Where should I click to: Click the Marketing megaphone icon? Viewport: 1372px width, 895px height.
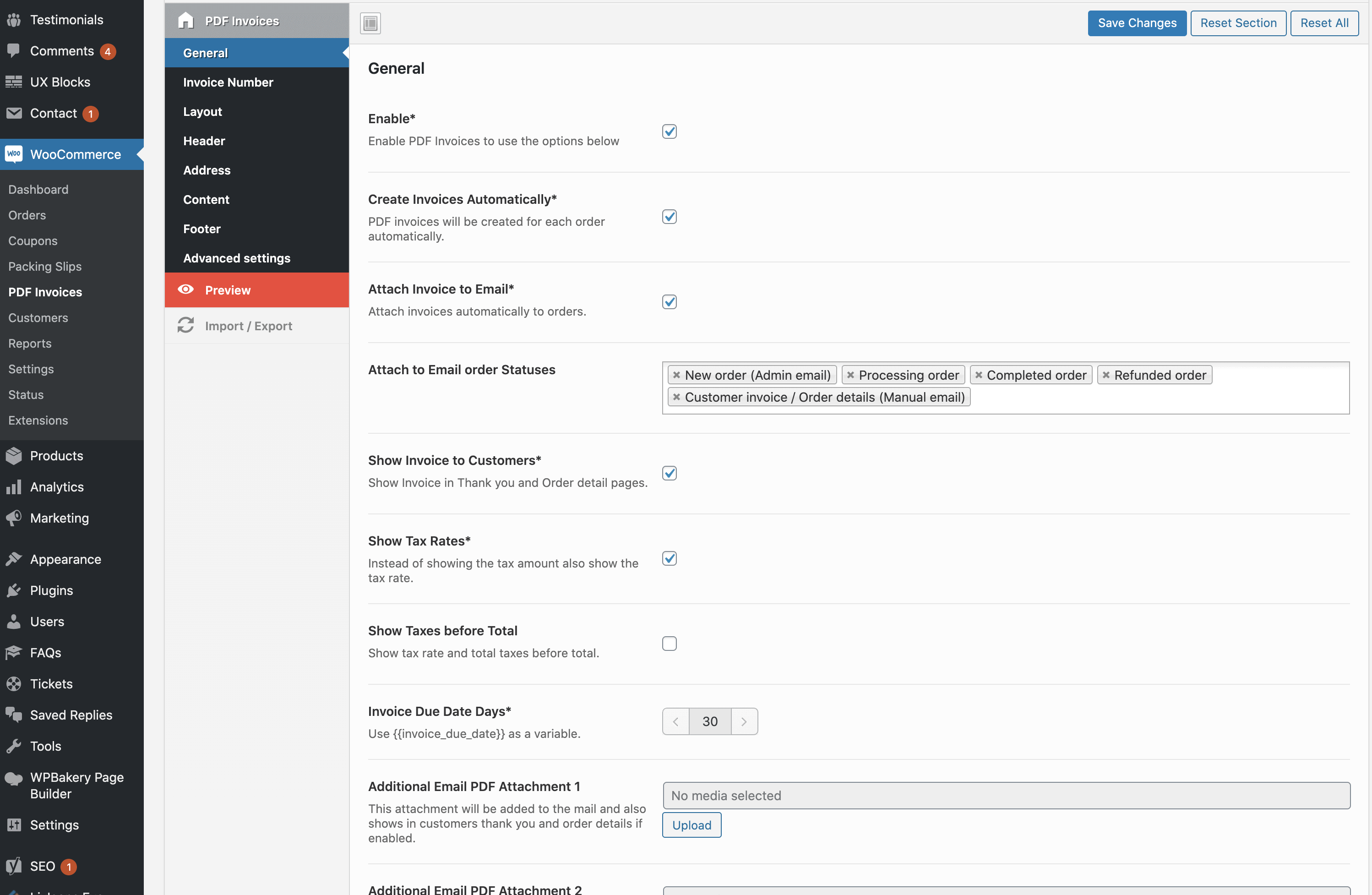click(14, 518)
